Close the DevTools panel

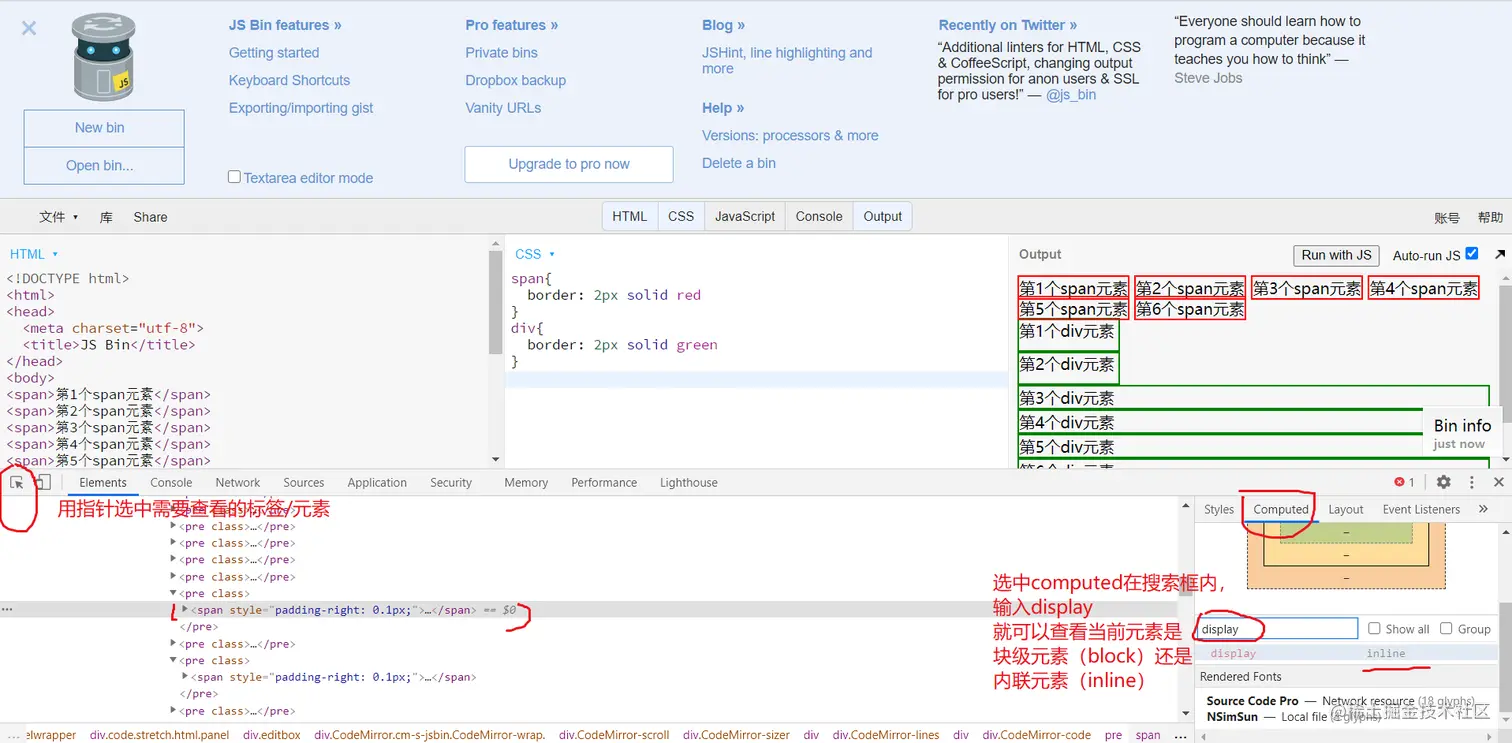click(x=1498, y=482)
